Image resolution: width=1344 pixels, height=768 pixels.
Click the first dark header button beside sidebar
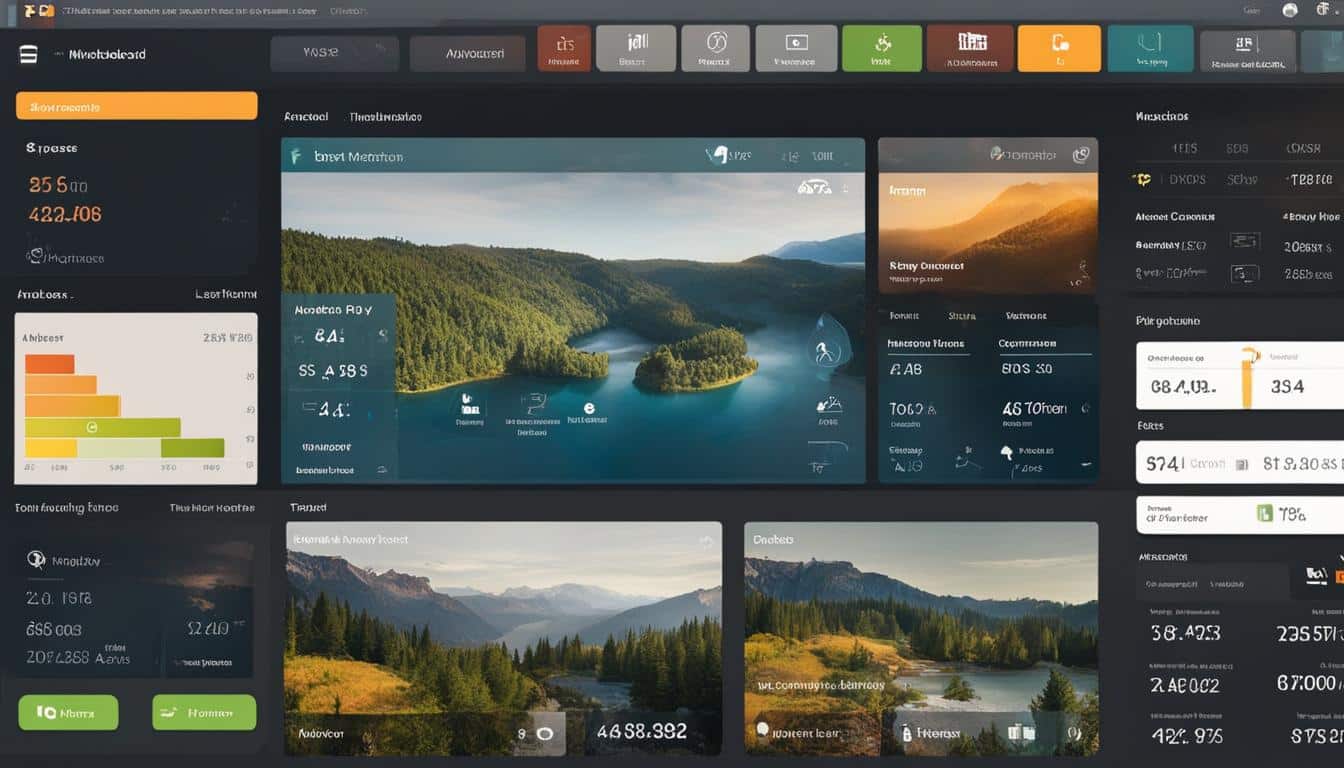pyautogui.click(x=335, y=54)
